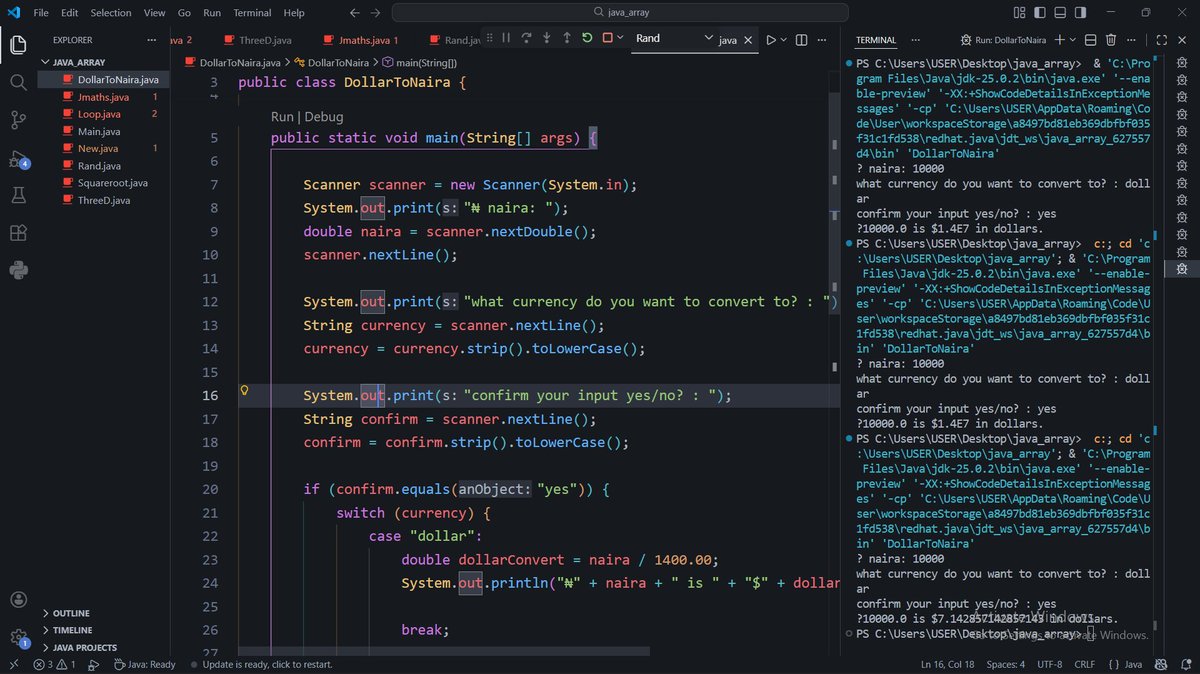The width and height of the screenshot is (1200, 674).
Task: Click Ln 16, Col 18 status item
Action: 948,664
